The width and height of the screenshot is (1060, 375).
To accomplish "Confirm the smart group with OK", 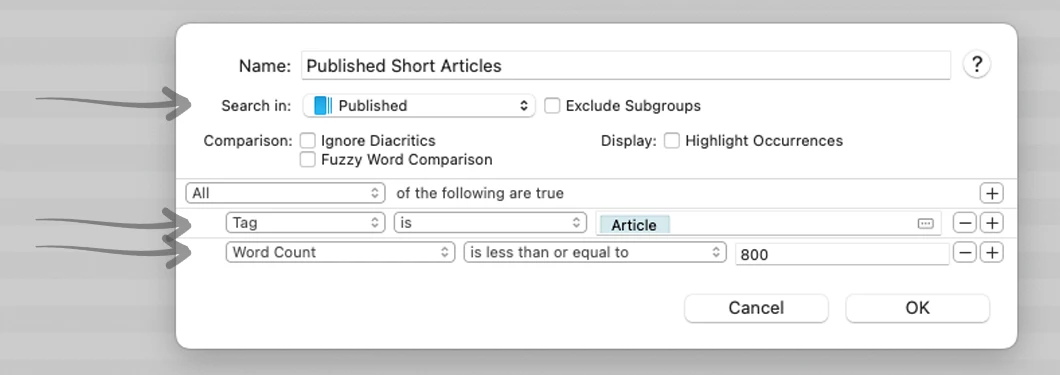I will (917, 308).
